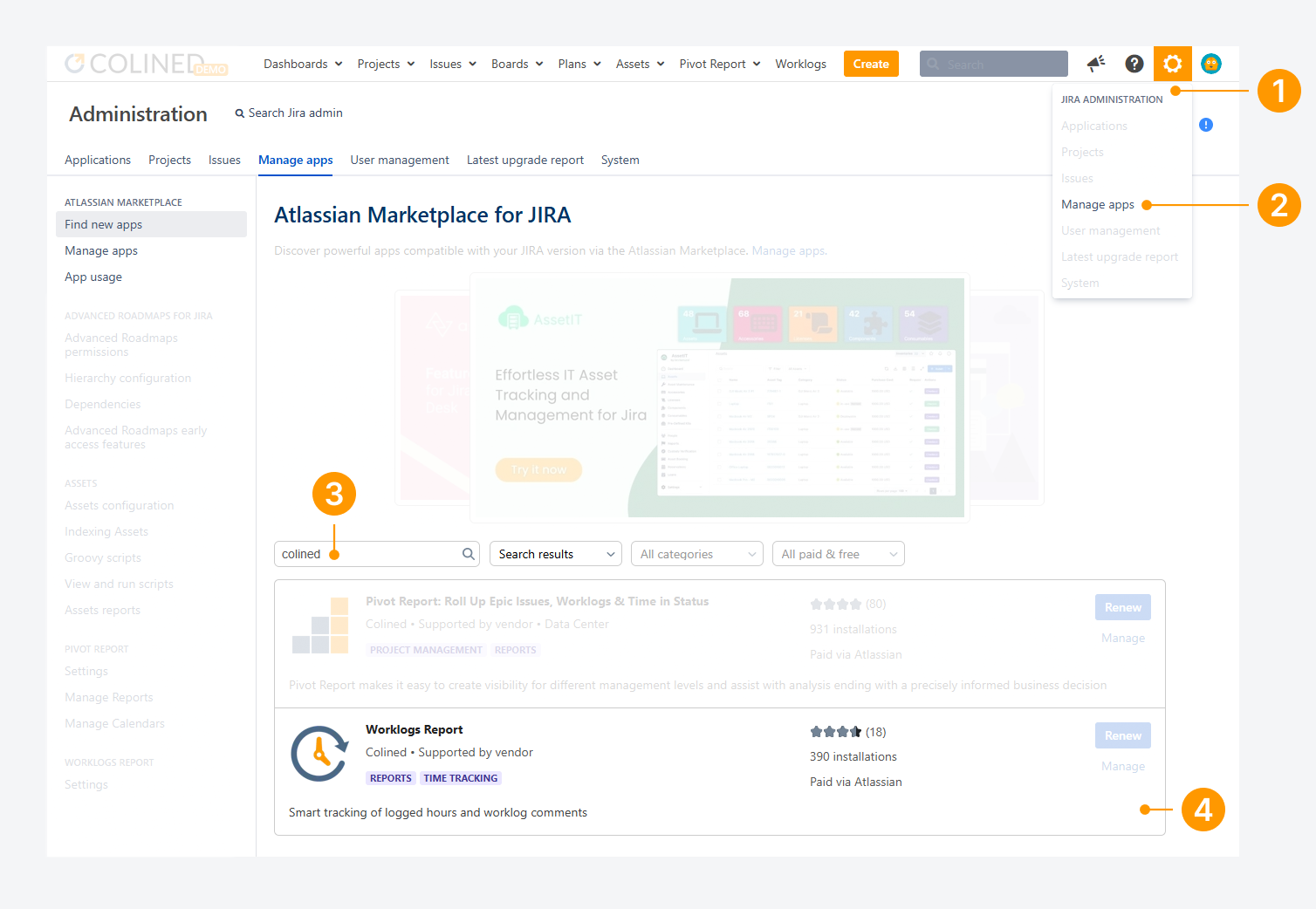Click Renew for Worklogs Report

[1123, 735]
